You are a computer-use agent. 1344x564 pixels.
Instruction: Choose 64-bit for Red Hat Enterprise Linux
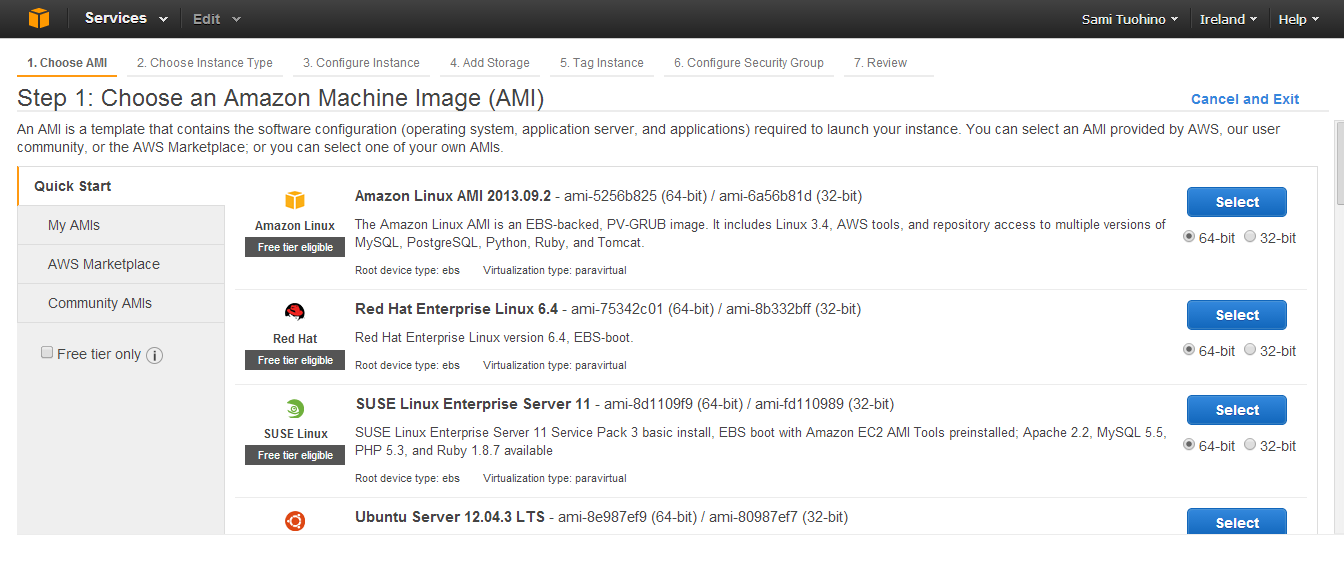(1189, 350)
